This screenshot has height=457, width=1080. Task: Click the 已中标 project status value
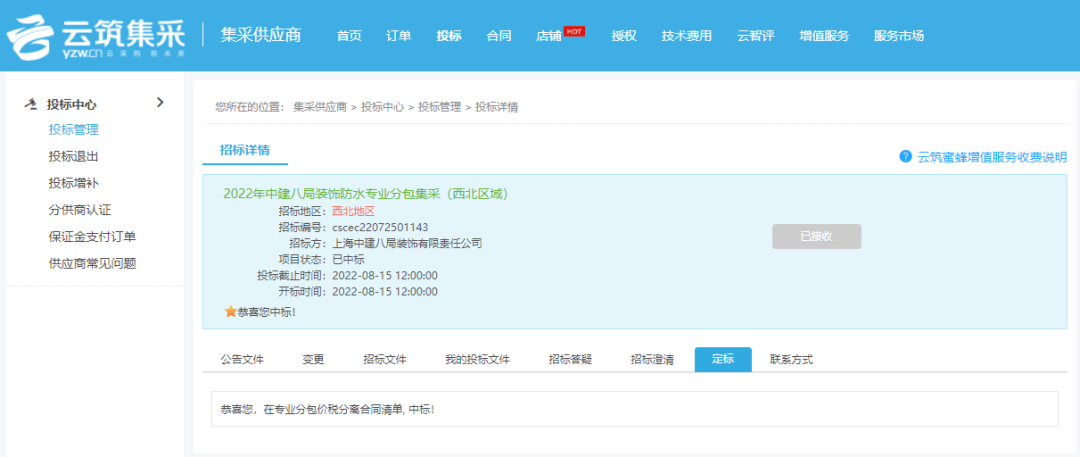348,260
